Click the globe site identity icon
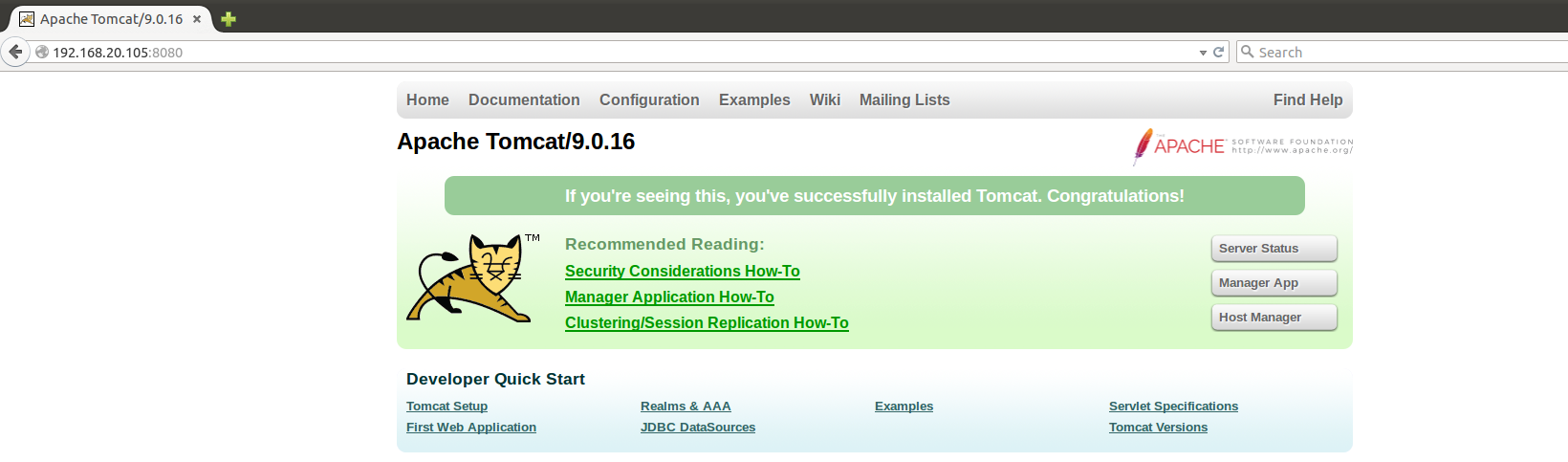Screen dimensions: 1568x462 [42, 53]
